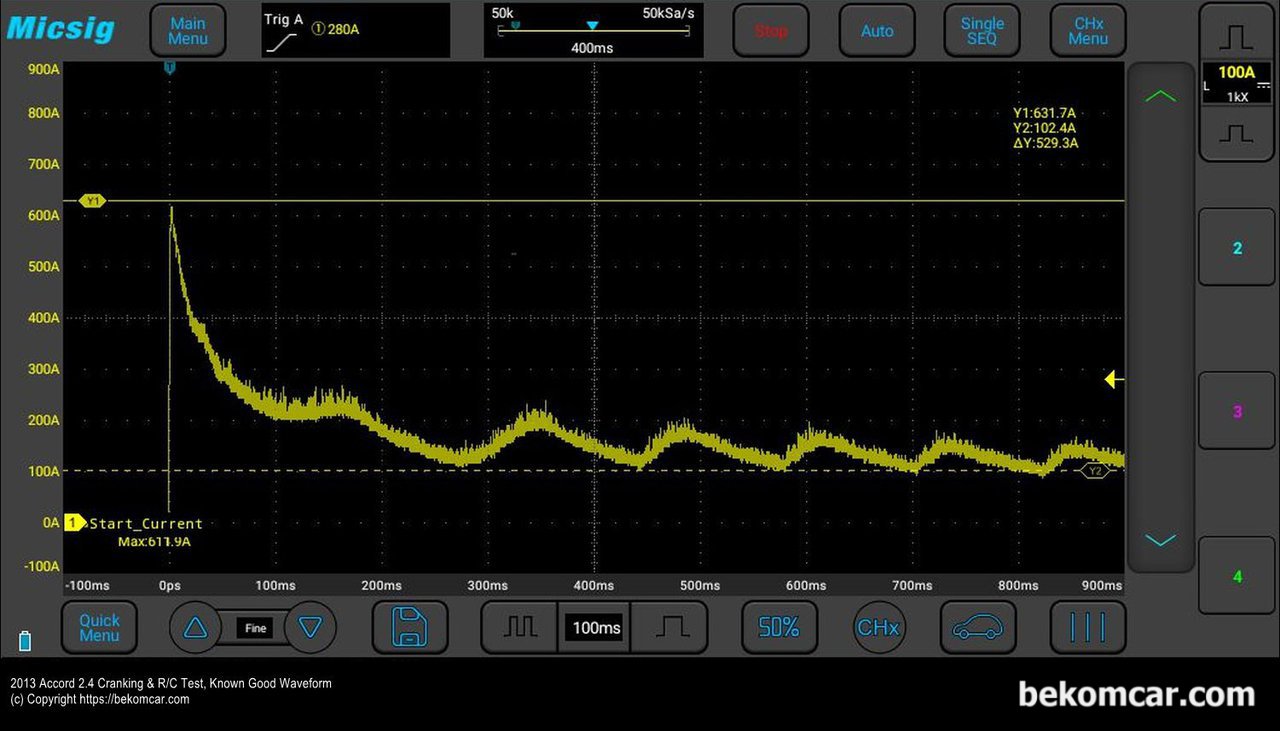
Task: Tap the yellow trigger level arrow at right edge
Action: [x=1114, y=379]
